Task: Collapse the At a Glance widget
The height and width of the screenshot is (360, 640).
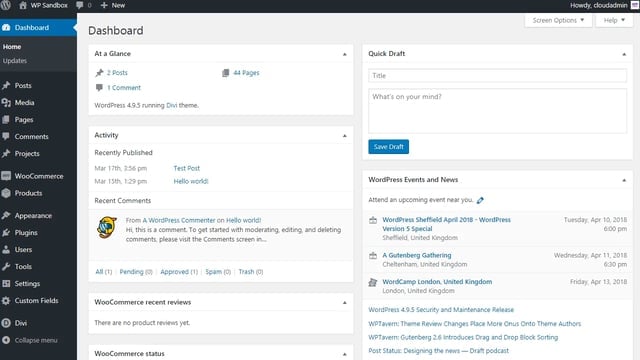Action: coord(345,54)
